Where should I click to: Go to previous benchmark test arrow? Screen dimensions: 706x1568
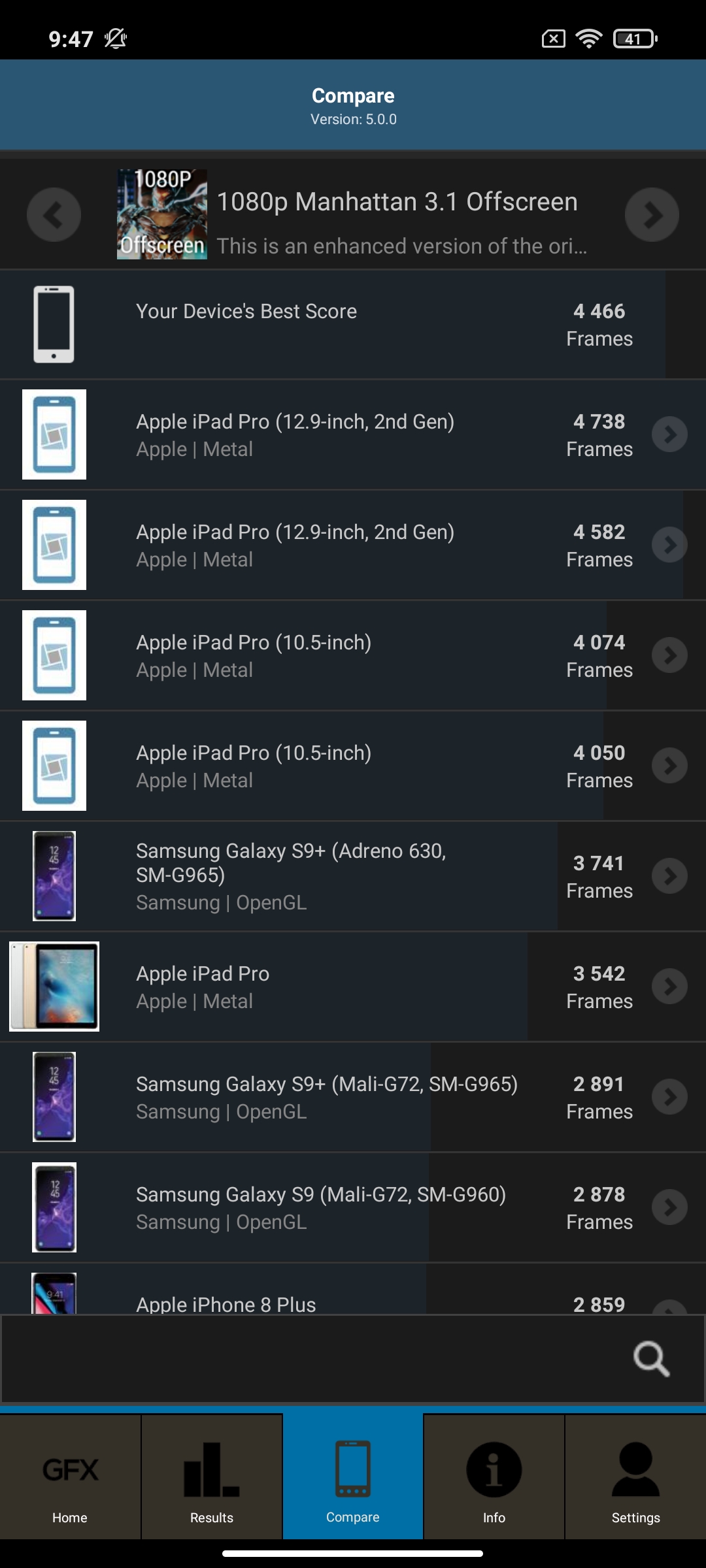(54, 215)
